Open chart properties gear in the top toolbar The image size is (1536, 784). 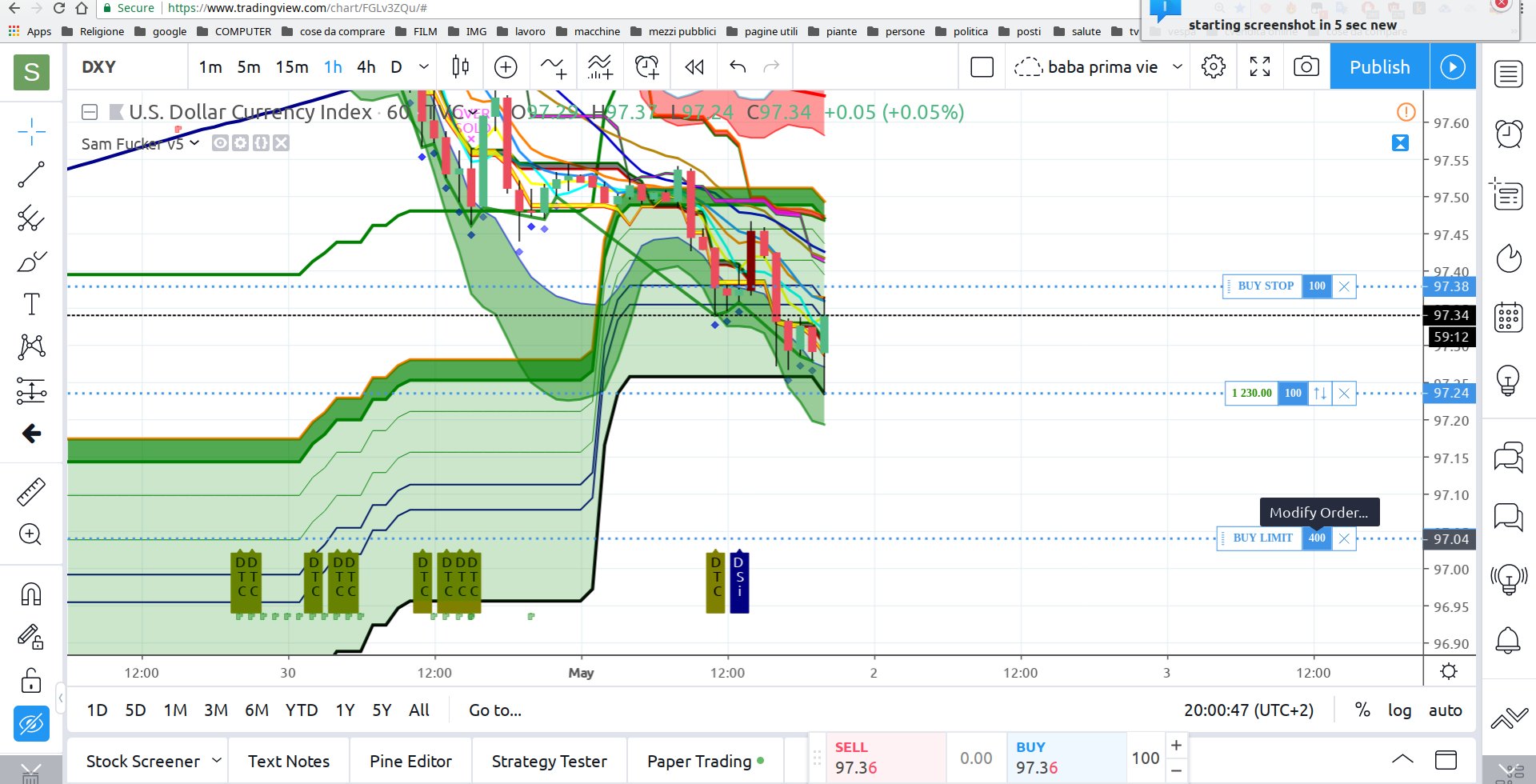point(1214,67)
